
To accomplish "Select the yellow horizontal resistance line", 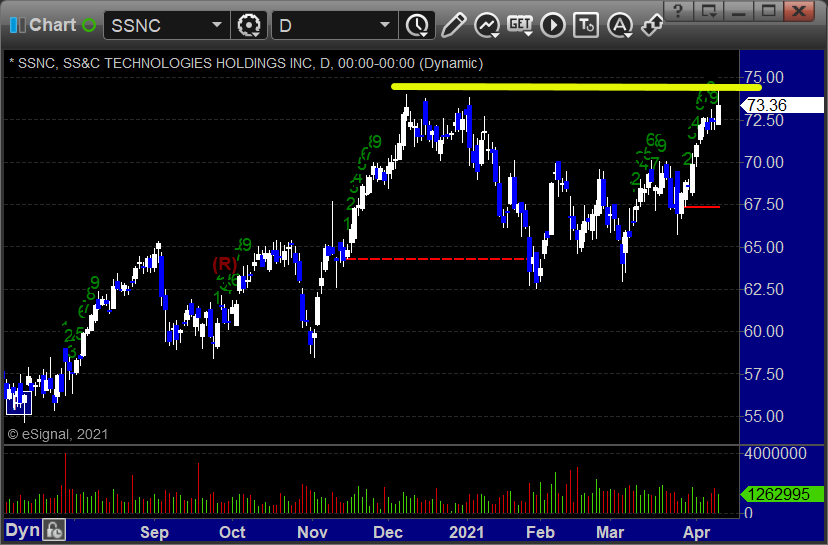I will coord(576,87).
